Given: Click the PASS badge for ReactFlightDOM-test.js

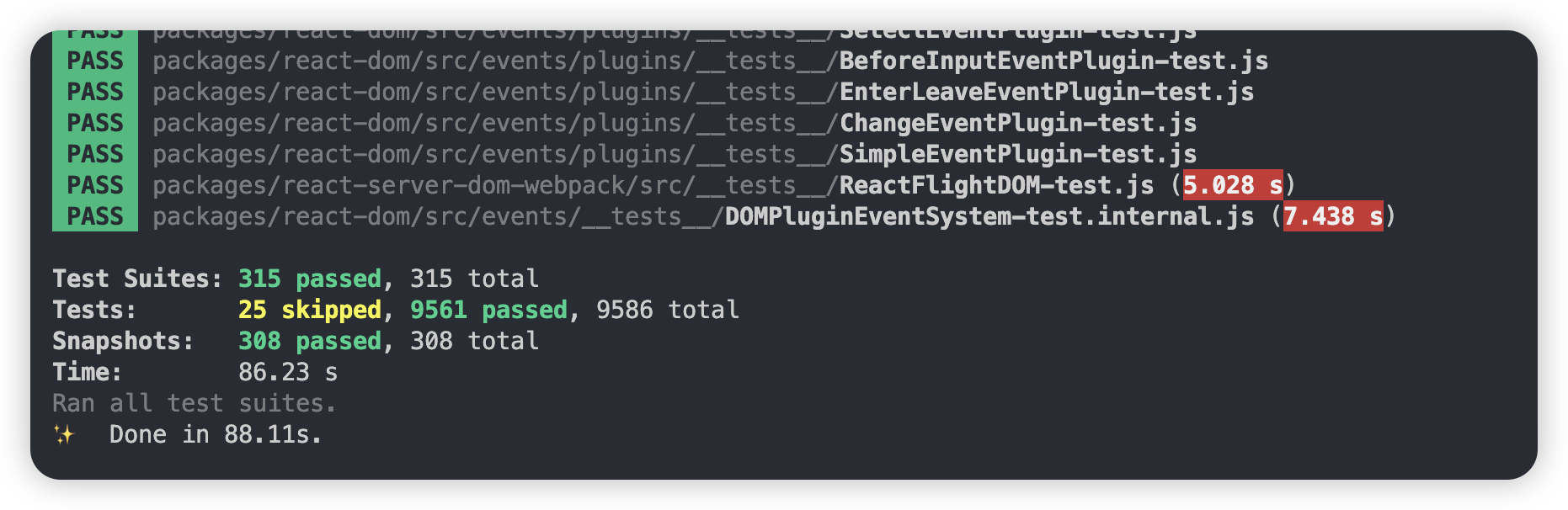Looking at the screenshot, I should (95, 186).
